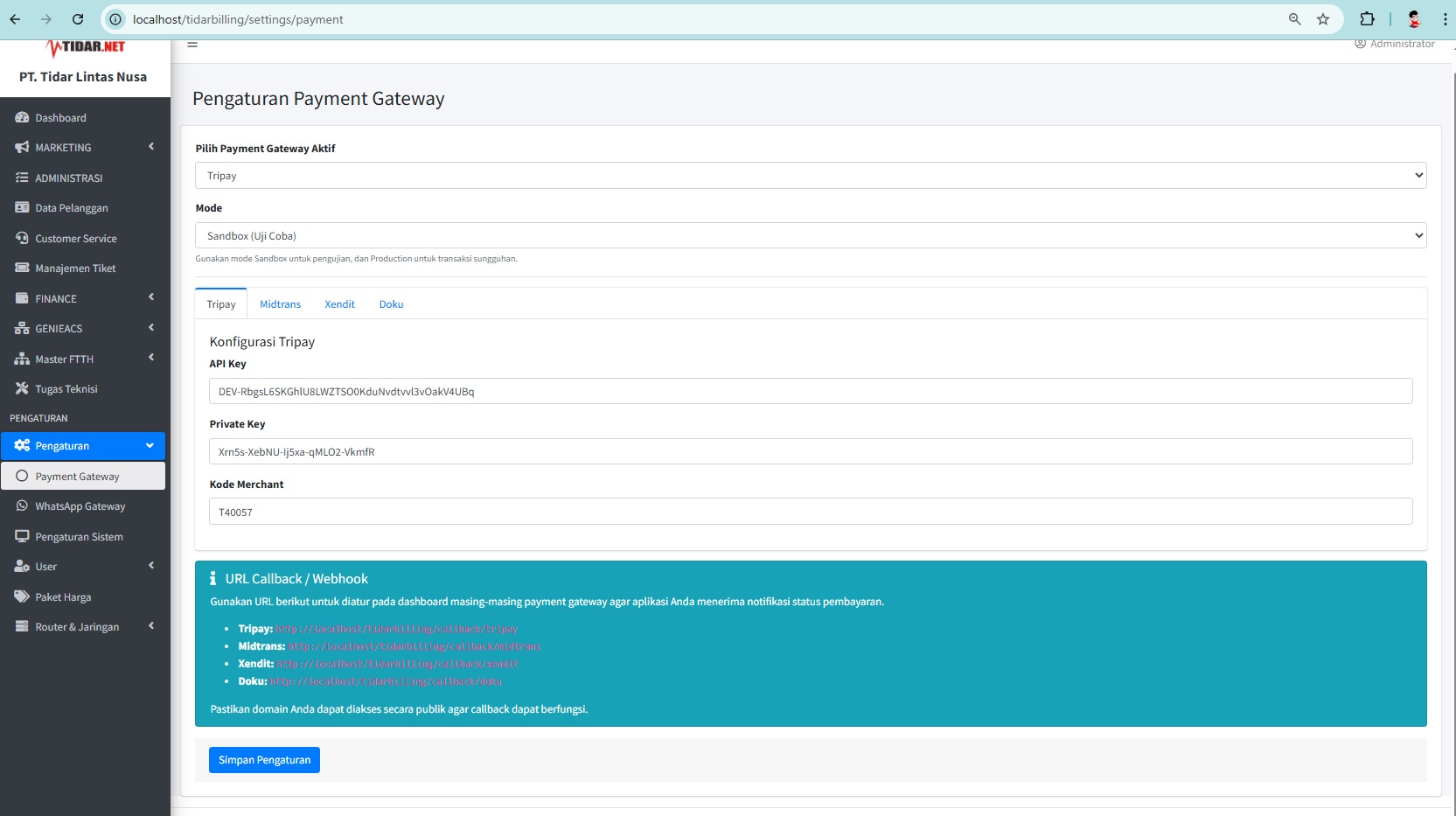Screen dimensions: 1456x816
Task: Click the Pengaturan Sistem monitor icon
Action: coord(22,536)
